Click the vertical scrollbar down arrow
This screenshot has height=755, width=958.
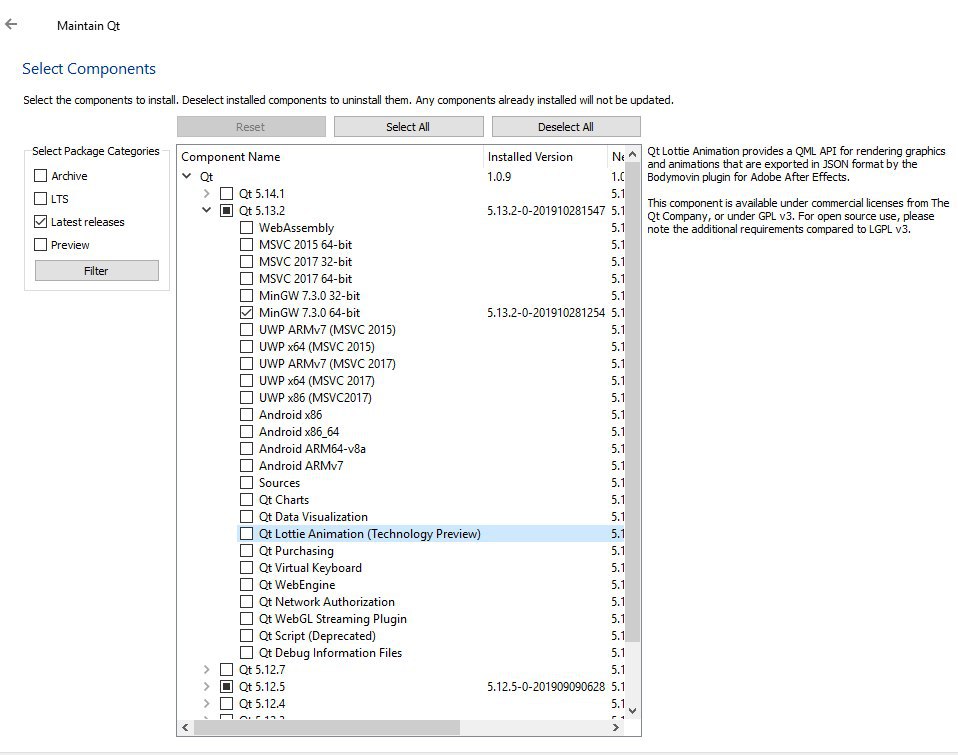pos(632,711)
